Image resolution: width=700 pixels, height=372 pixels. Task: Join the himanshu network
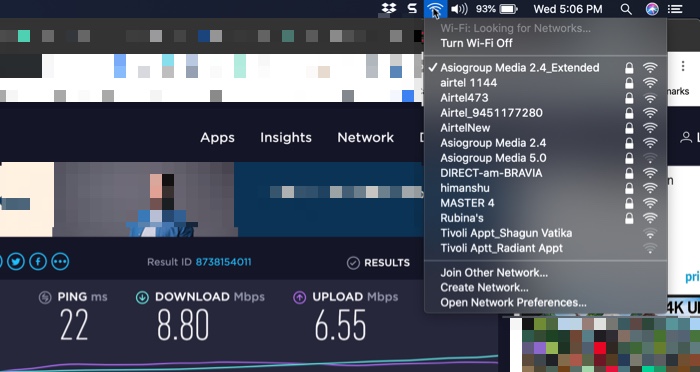pyautogui.click(x=546, y=188)
